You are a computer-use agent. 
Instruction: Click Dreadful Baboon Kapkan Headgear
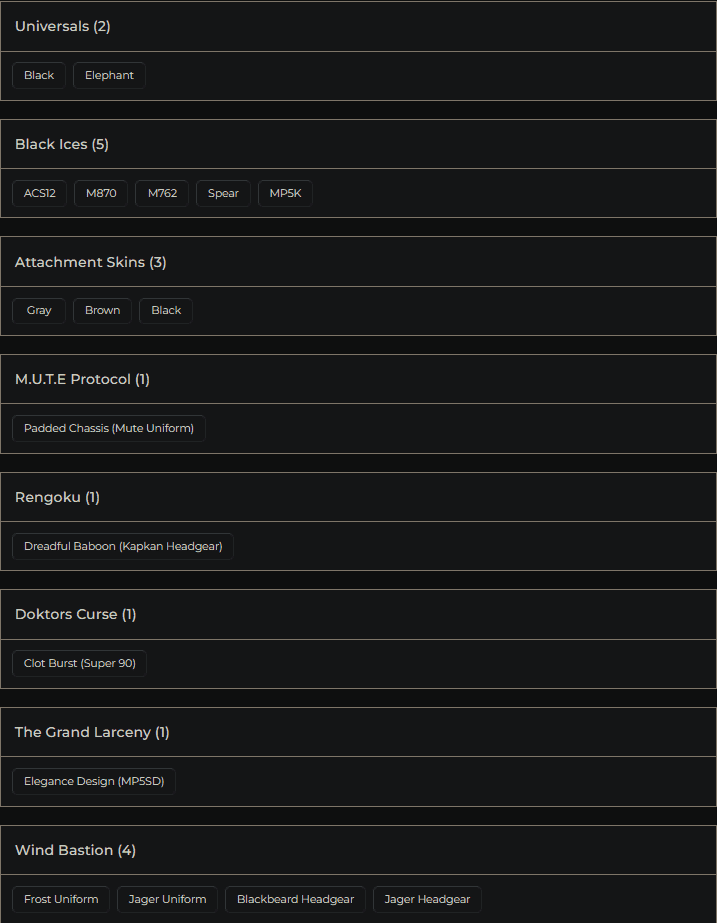click(122, 546)
